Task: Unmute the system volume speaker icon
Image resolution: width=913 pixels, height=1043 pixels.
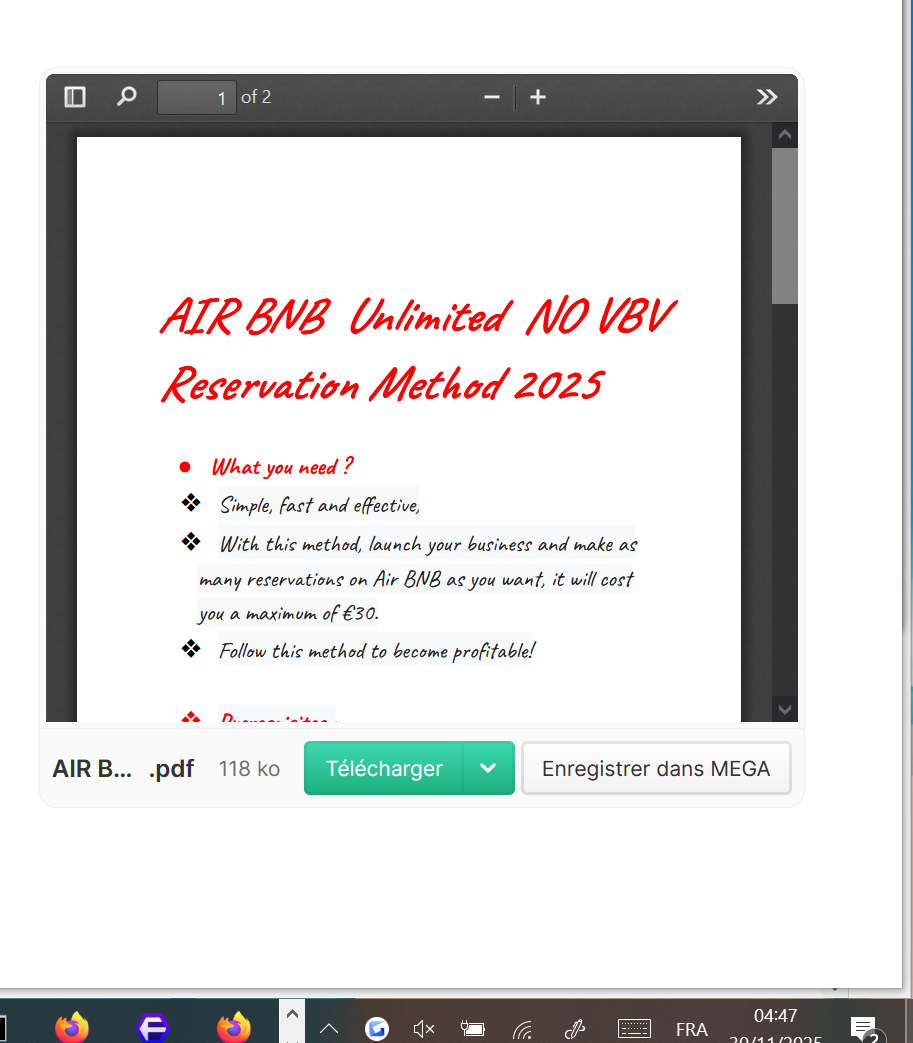Action: coord(423,1028)
